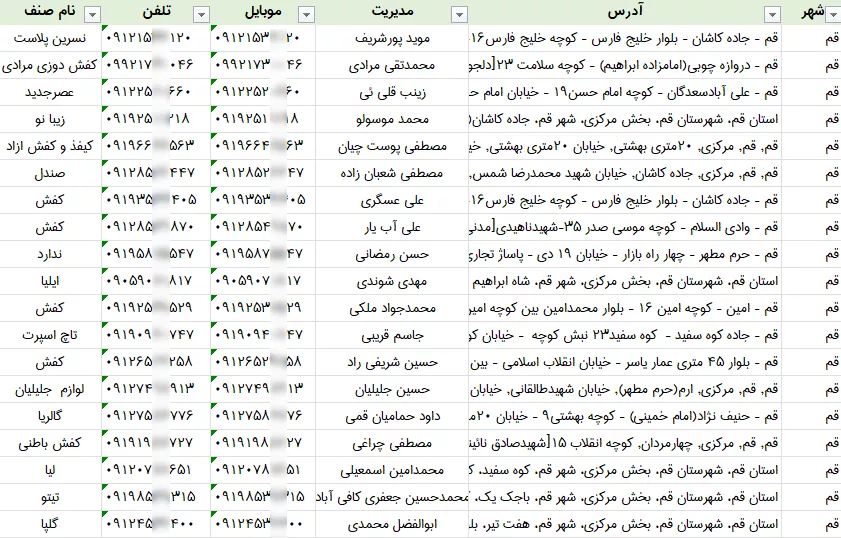Select the cell گلپا
Viewport: 841px width, 538px height.
point(50,524)
